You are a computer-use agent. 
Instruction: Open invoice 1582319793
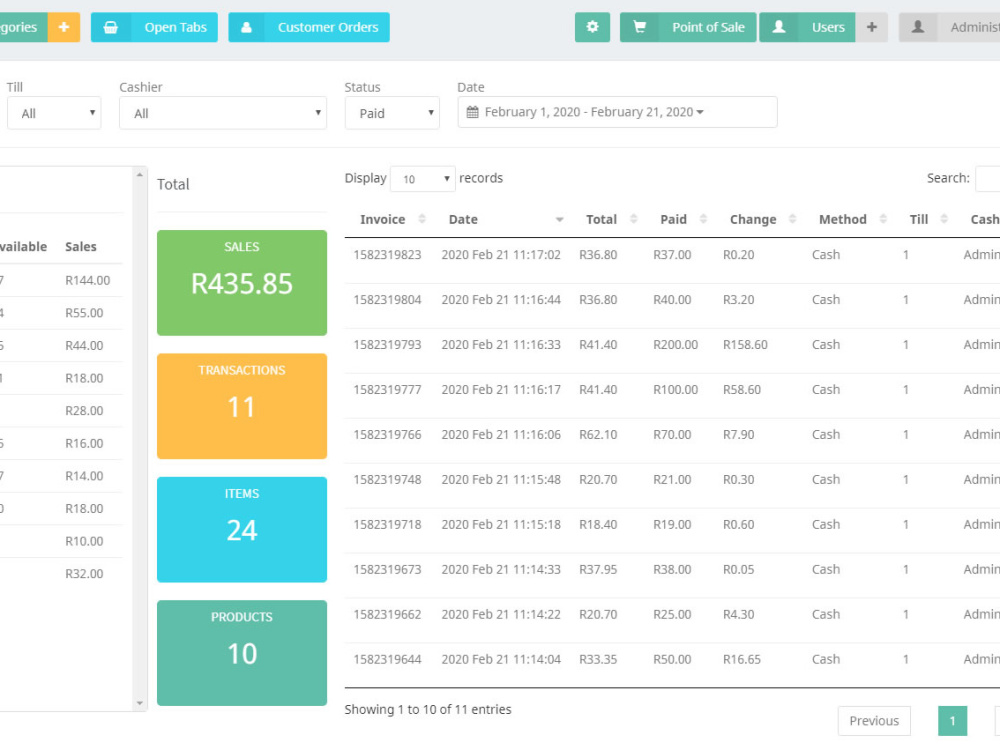coord(387,344)
